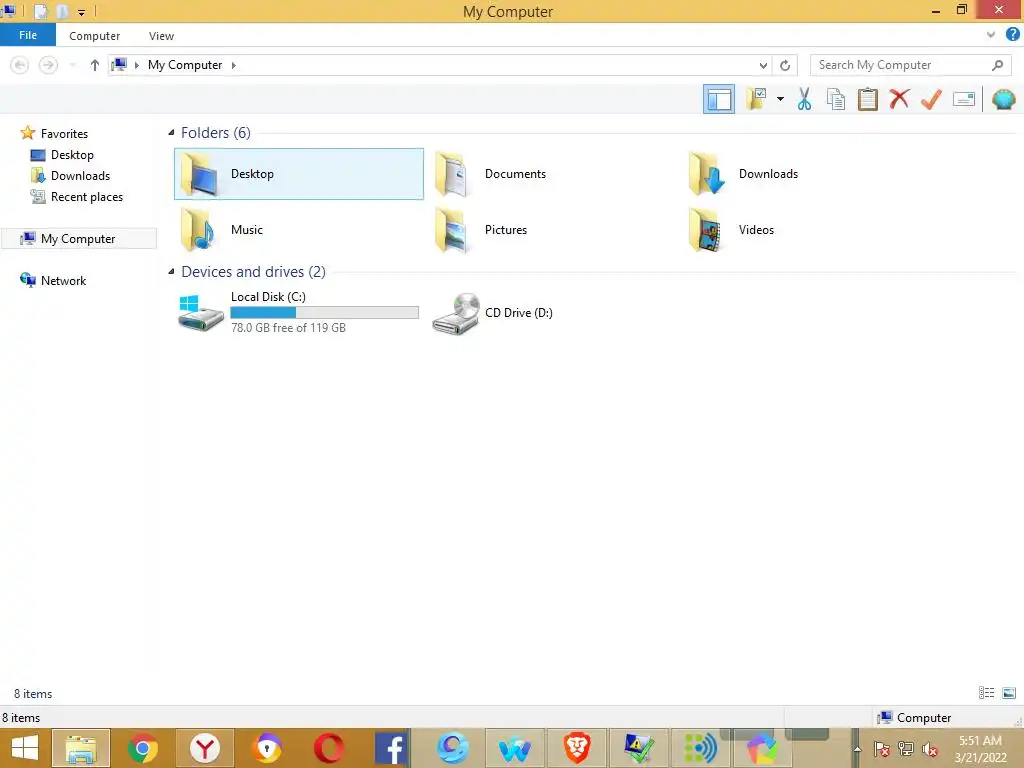Go up one level with Up arrow
The width and height of the screenshot is (1024, 768).
[x=95, y=65]
